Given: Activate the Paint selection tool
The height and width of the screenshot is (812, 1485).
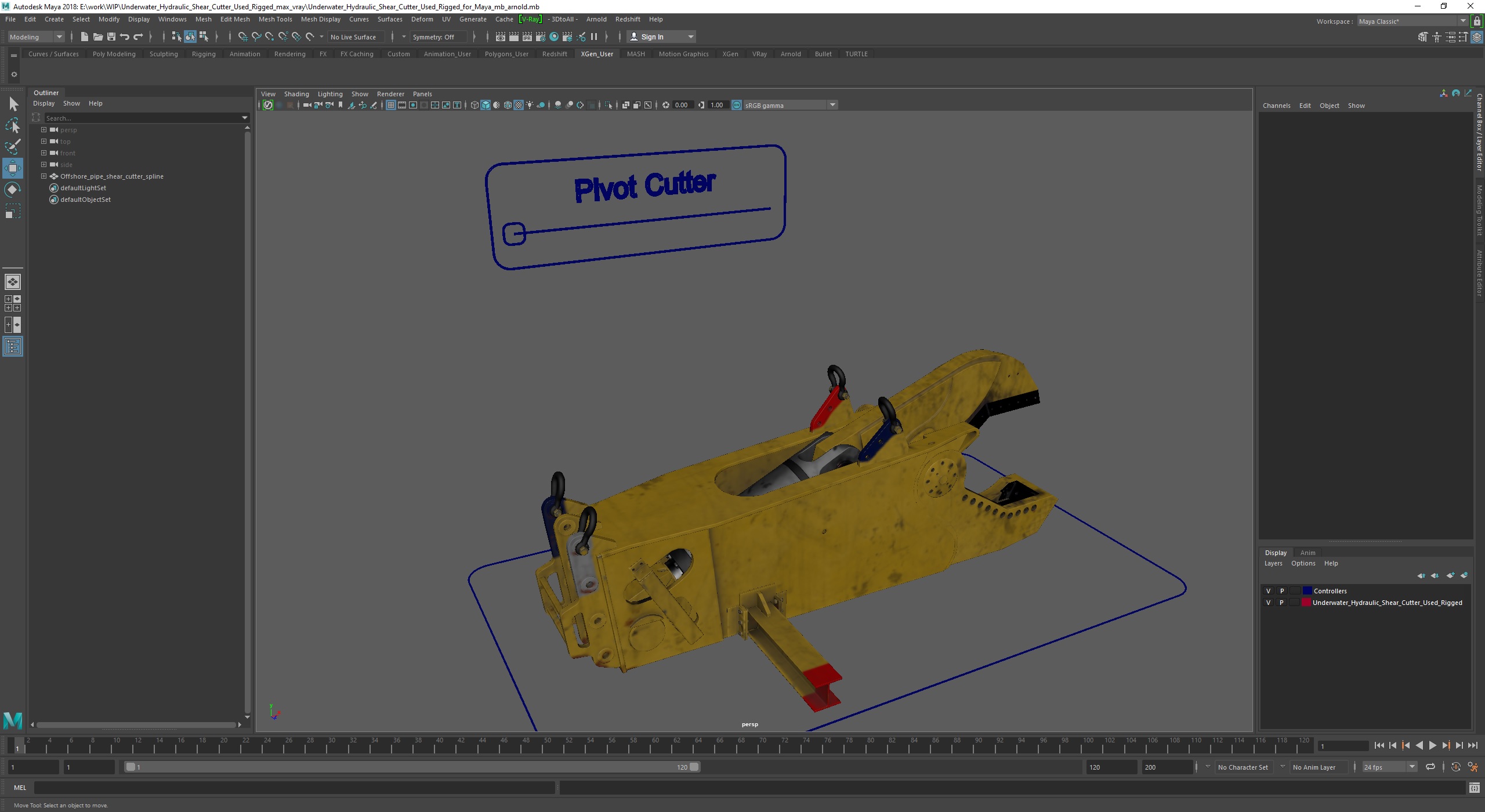Looking at the screenshot, I should click(13, 147).
